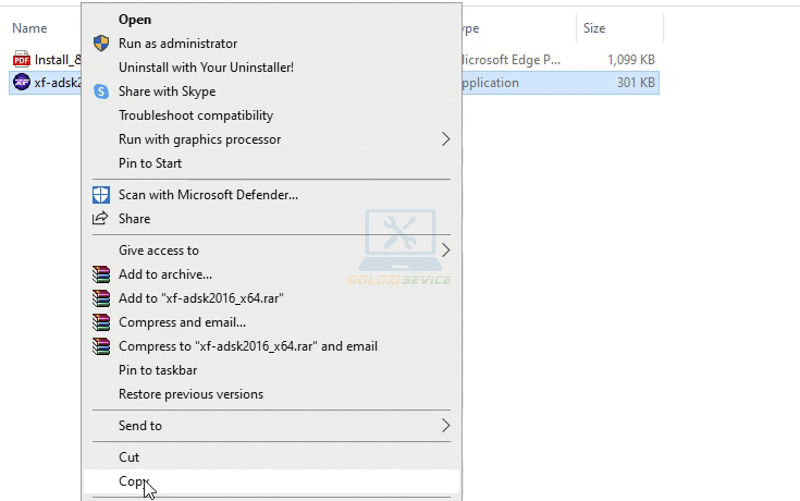Expand Run with graphics processor submenu arrow

tap(445, 139)
